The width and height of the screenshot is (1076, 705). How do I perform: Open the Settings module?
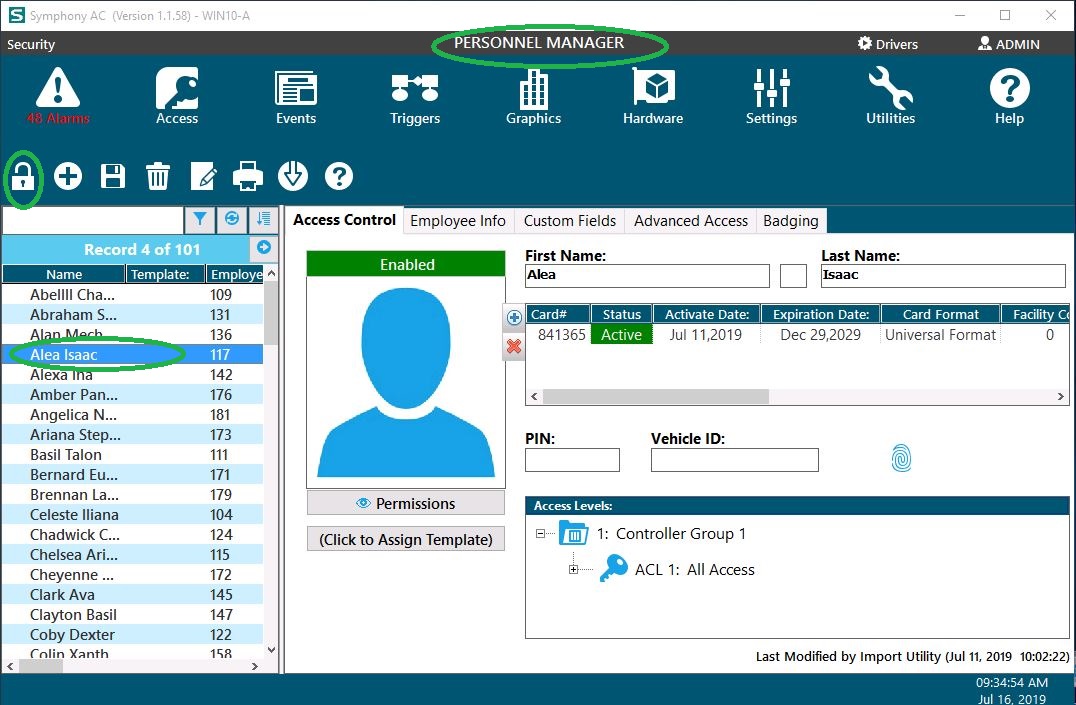771,96
